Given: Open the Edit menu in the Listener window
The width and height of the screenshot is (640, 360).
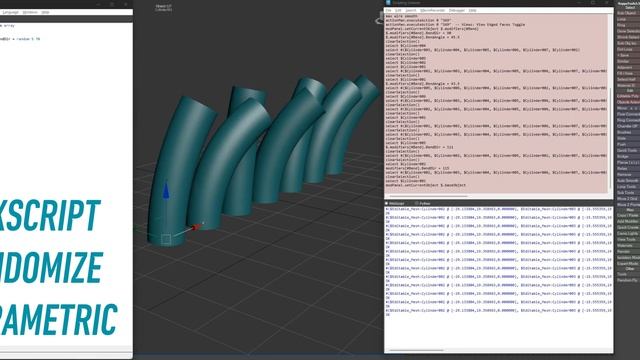Looking at the screenshot, I should coord(398,10).
